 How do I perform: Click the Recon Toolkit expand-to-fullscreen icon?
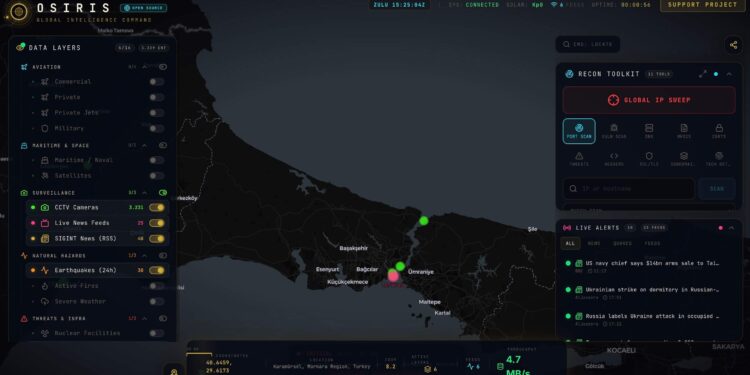703,74
